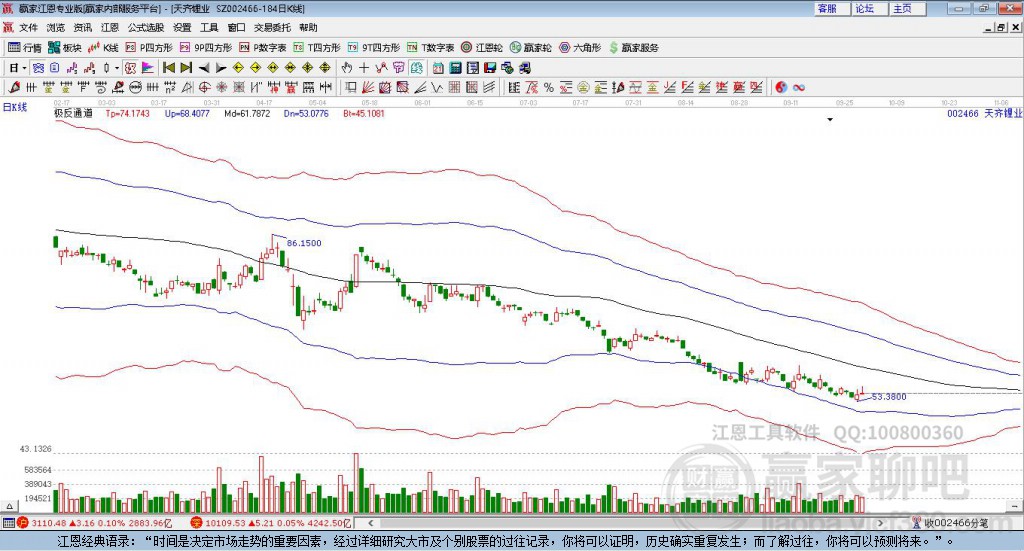Open the 帮助 menu
Screen dimensions: 1024x551
coord(308,27)
